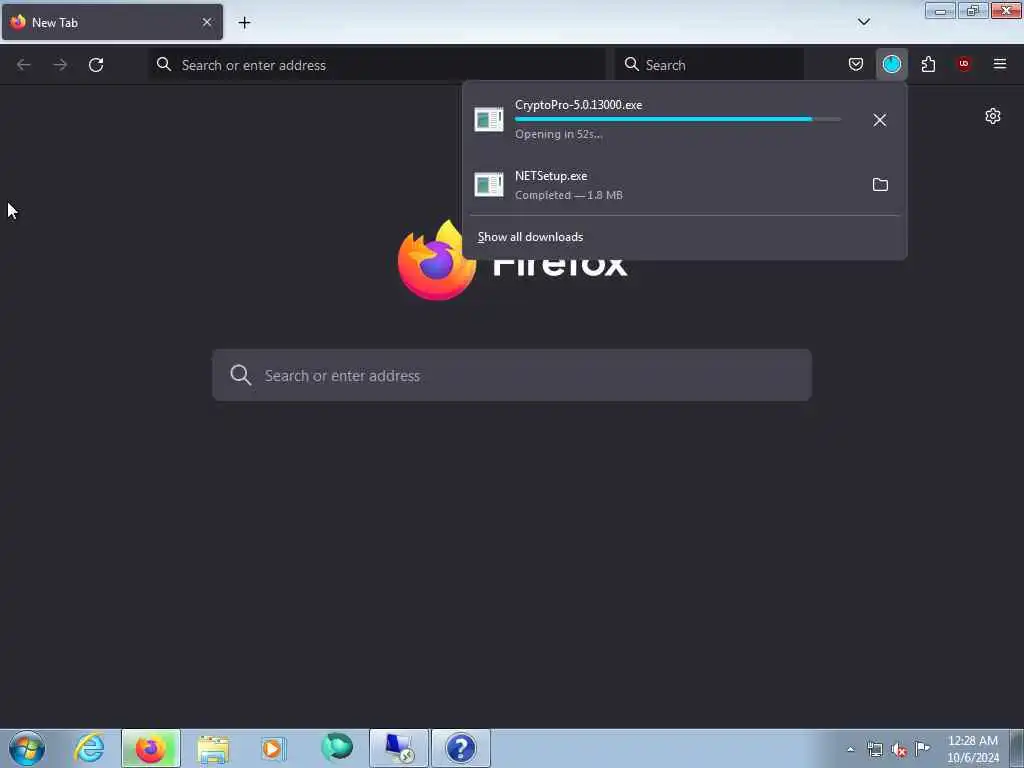
Task: Open the Help question mark taskbar item
Action: point(461,748)
